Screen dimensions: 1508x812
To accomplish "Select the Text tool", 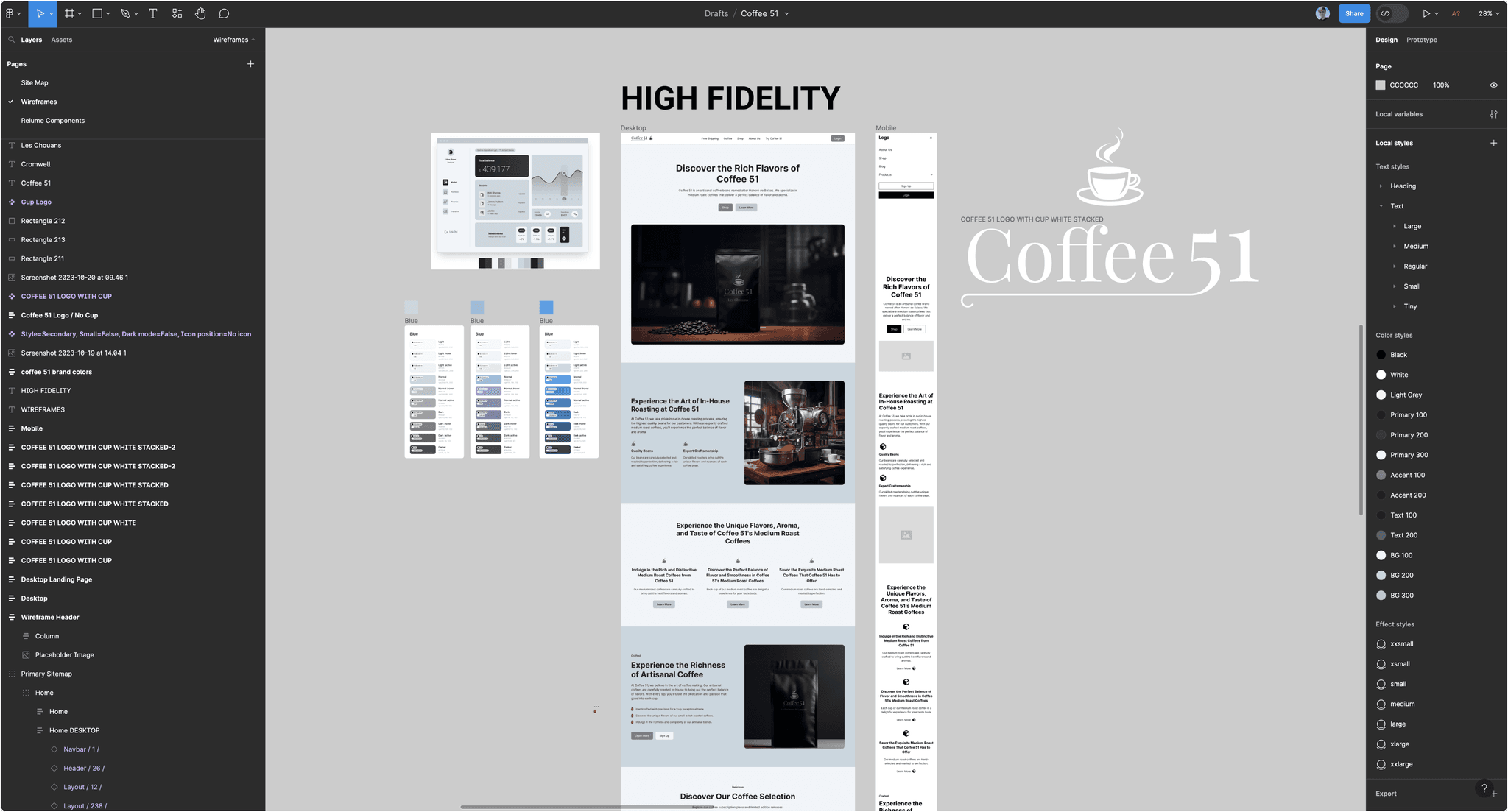I will [x=153, y=13].
